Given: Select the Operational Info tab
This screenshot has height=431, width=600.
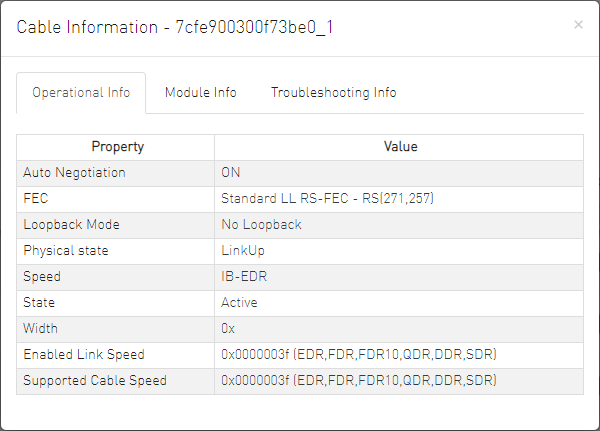Looking at the screenshot, I should 81,93.
